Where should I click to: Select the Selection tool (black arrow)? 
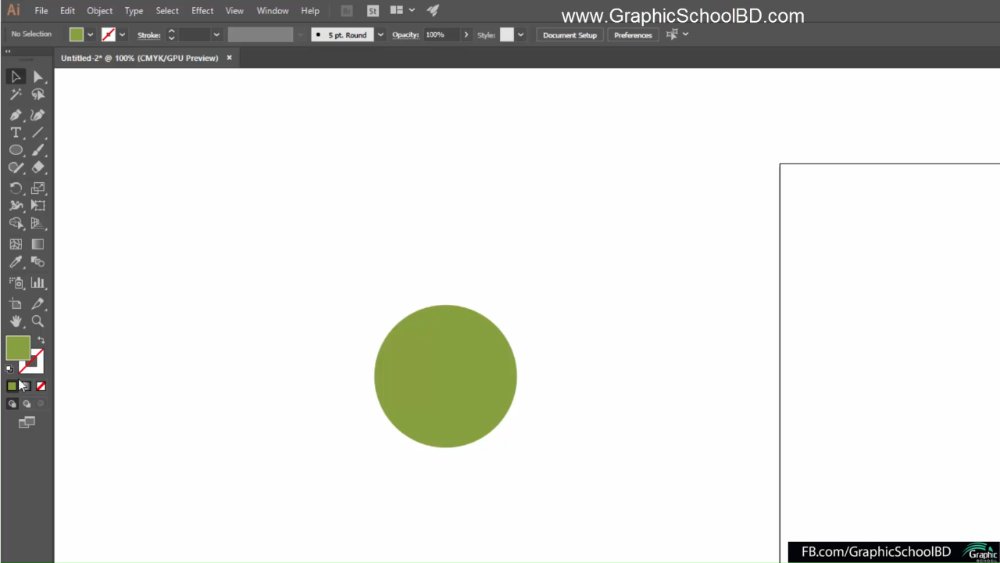pyautogui.click(x=16, y=77)
